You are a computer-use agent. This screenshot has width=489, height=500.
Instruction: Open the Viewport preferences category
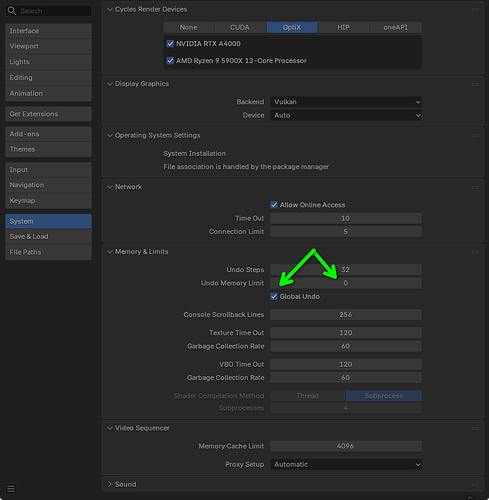[x=48, y=46]
